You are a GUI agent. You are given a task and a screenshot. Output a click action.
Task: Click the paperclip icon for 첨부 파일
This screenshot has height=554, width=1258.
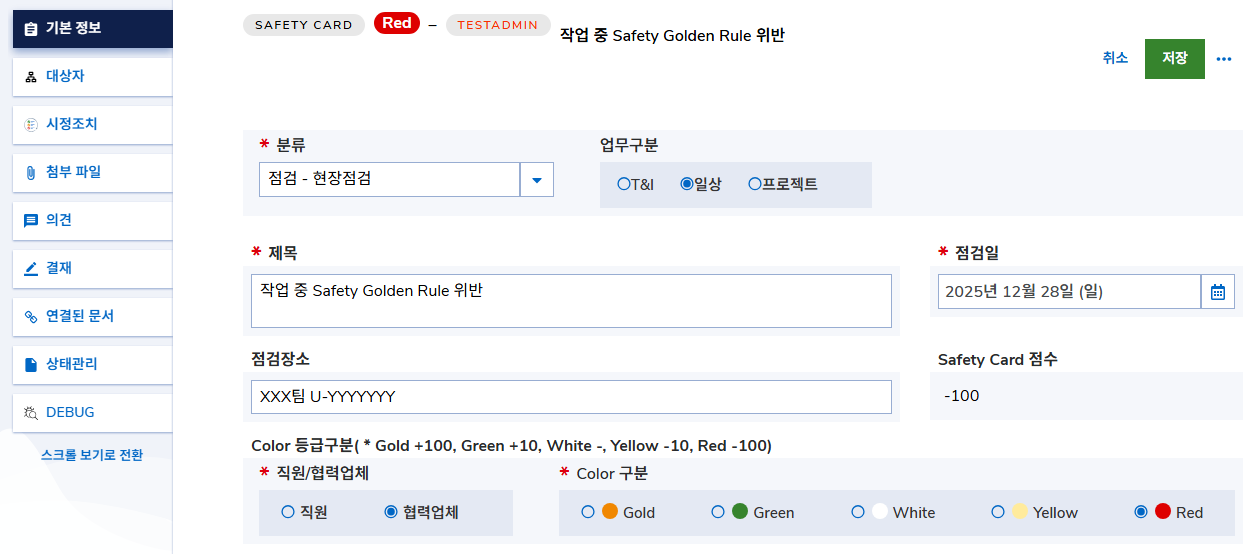click(x=31, y=172)
